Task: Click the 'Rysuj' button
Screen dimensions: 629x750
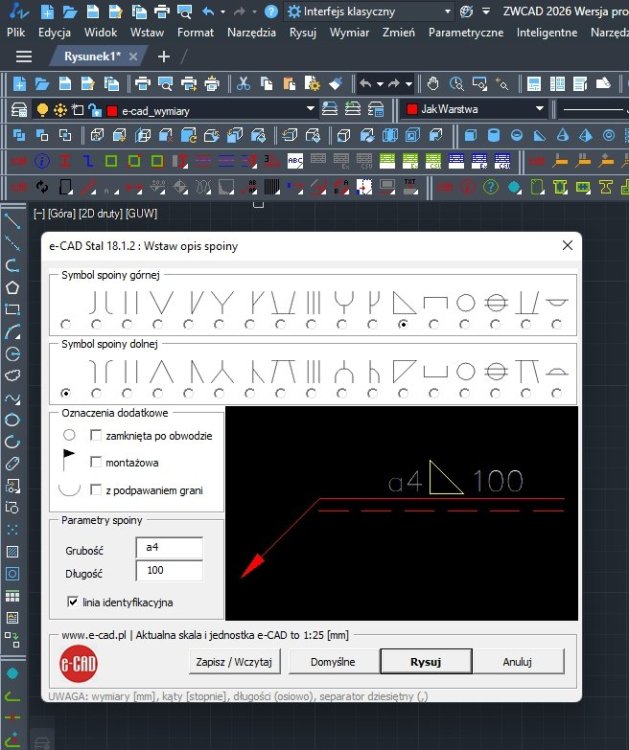Action: (426, 662)
